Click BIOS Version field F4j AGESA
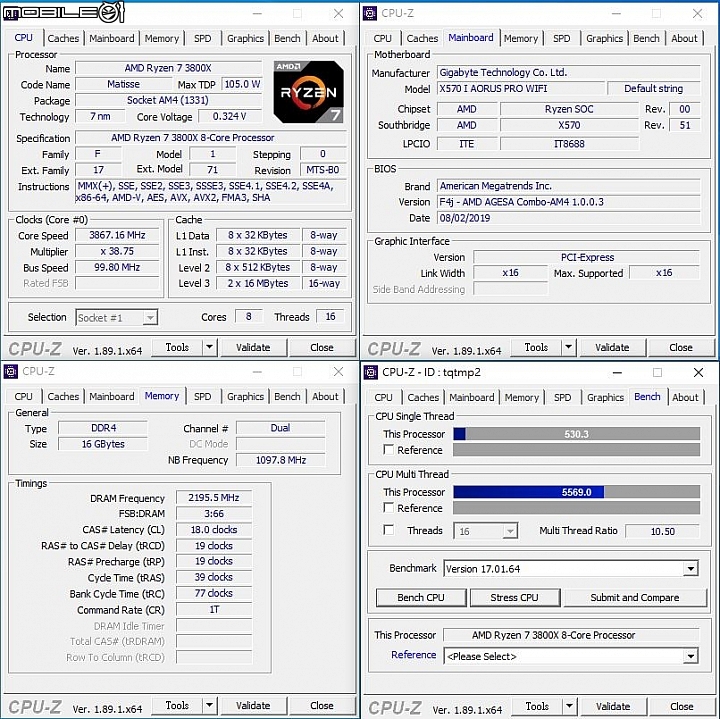This screenshot has height=719, width=720. (568, 202)
